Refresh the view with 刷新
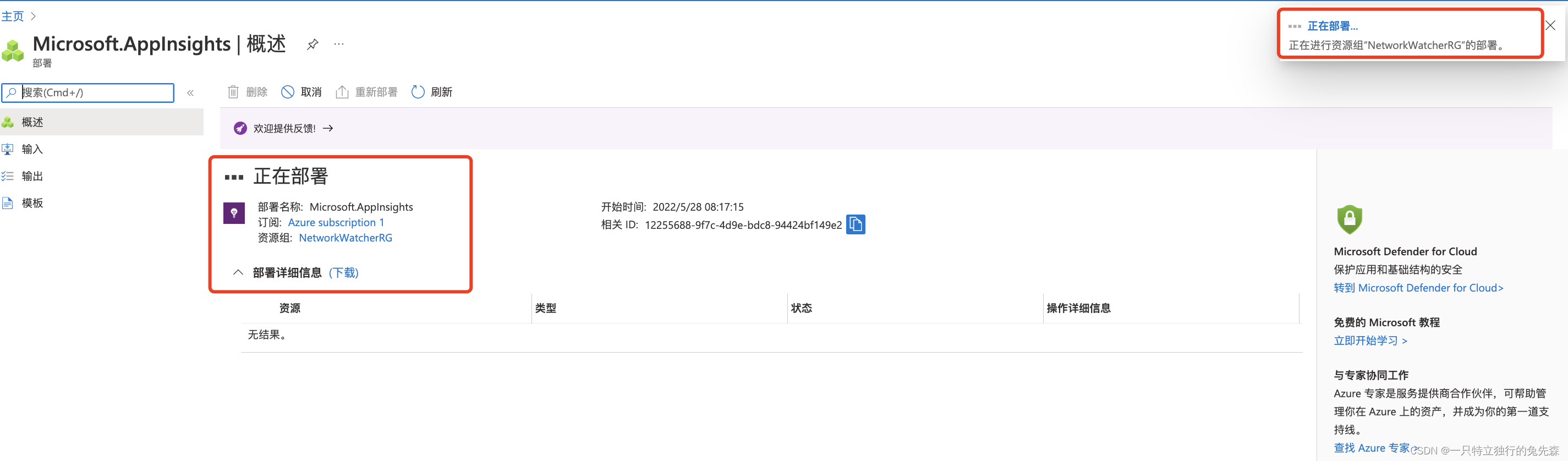This screenshot has height=461, width=1568. click(431, 92)
